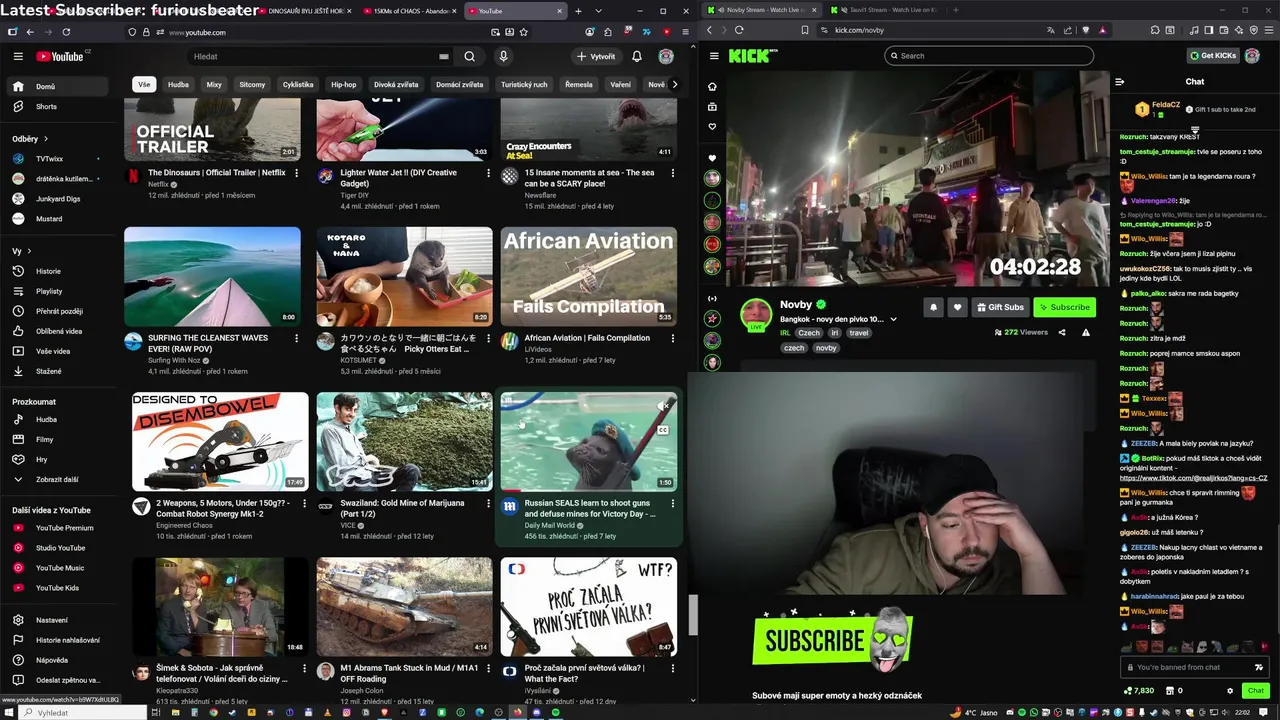Share Novby stream icon
Viewport: 1280px width, 720px height.
1062,332
